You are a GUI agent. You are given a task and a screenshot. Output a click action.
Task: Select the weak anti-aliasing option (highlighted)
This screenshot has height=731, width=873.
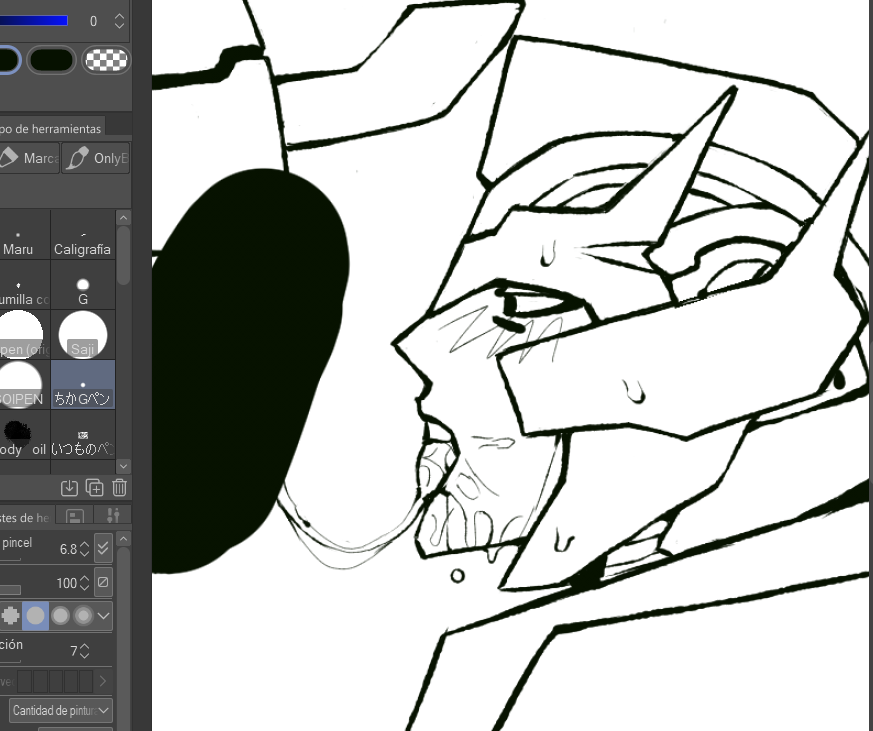click(35, 616)
